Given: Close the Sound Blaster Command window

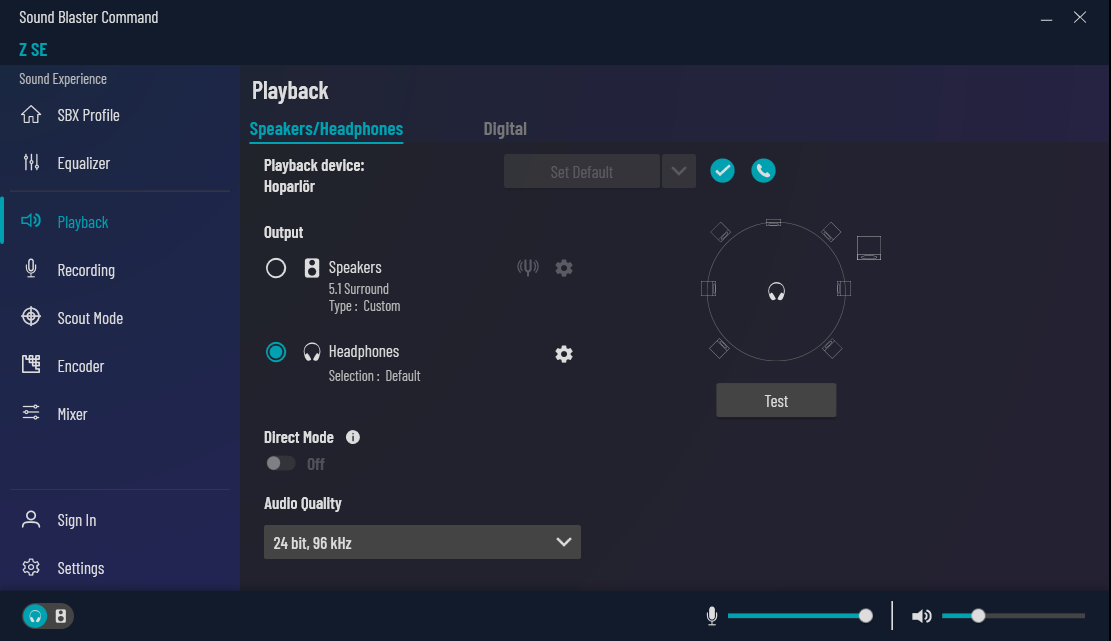Looking at the screenshot, I should tap(1080, 18).
